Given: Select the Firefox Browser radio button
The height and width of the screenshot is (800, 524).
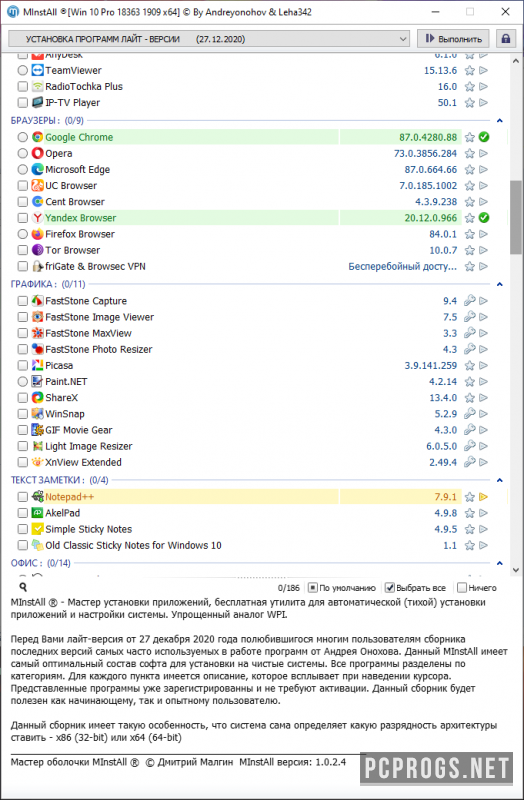Looking at the screenshot, I should pos(22,234).
